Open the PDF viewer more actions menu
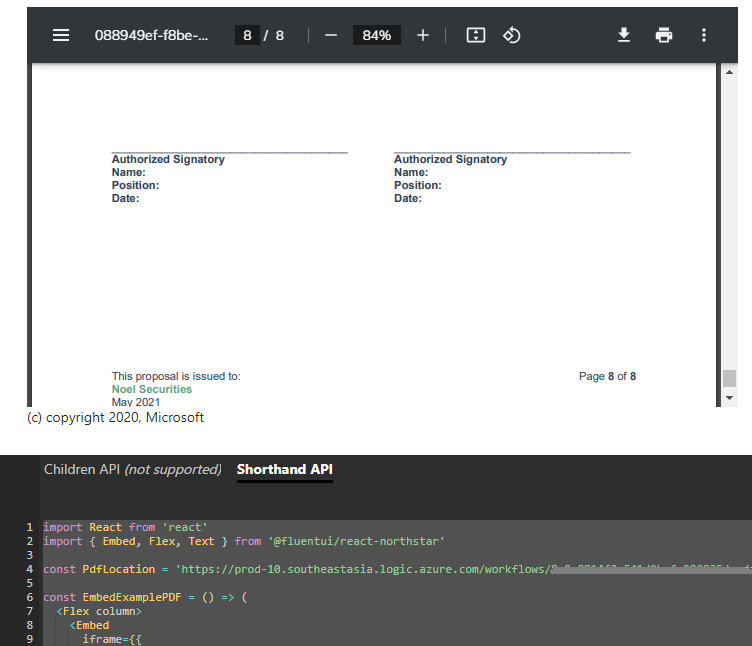 click(704, 35)
